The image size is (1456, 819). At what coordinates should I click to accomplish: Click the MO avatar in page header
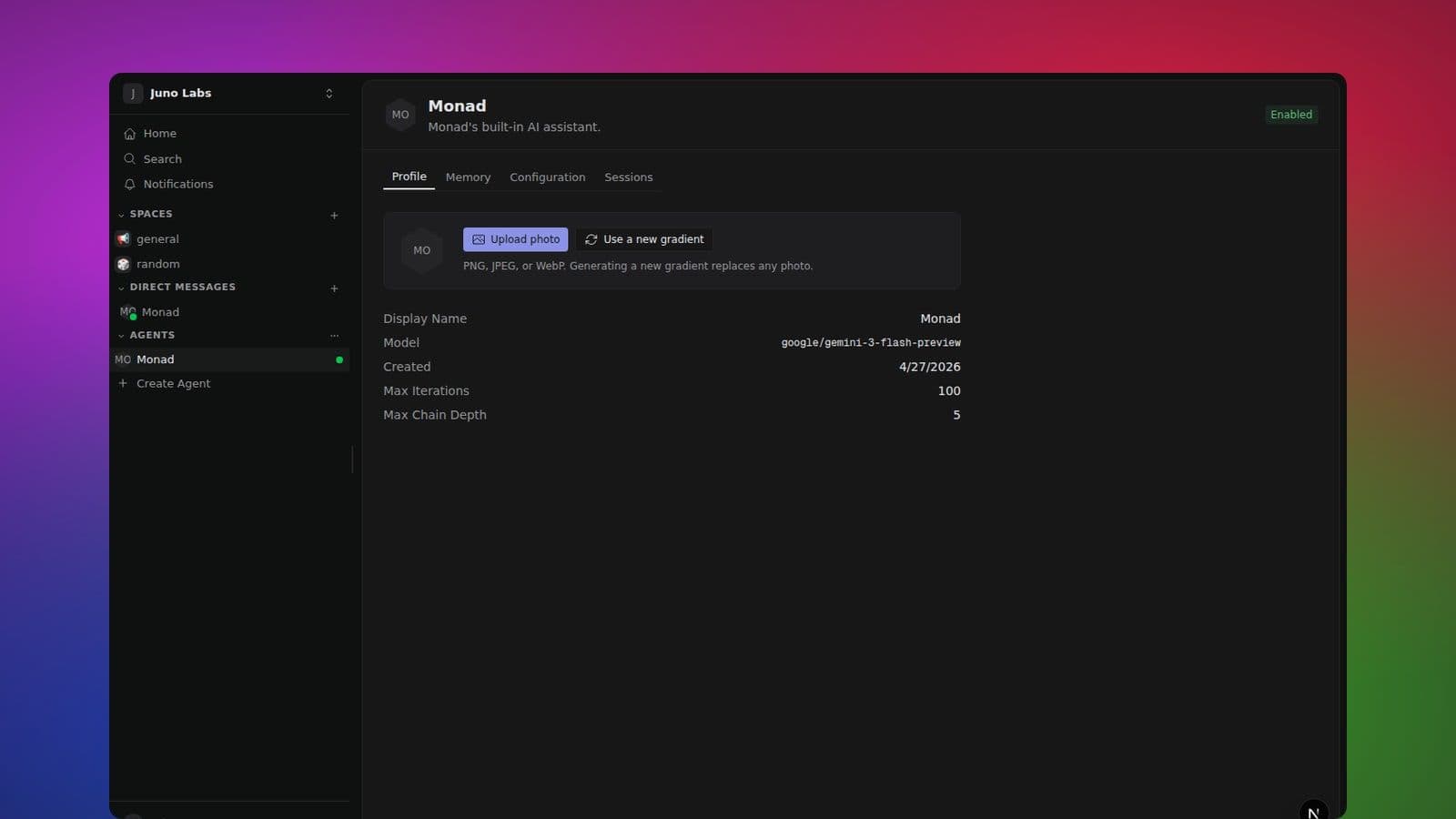pos(400,115)
